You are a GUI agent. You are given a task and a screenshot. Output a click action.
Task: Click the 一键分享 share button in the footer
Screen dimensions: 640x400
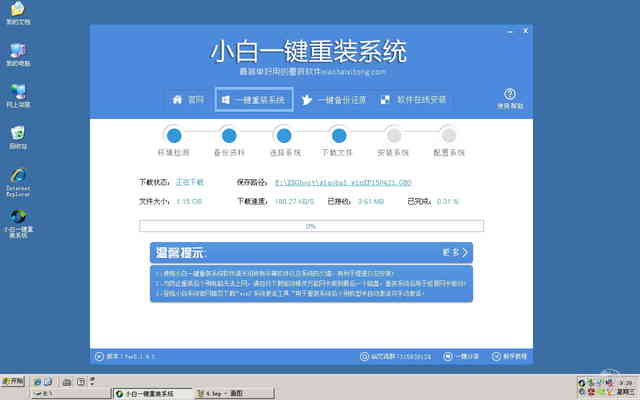pyautogui.click(x=461, y=356)
